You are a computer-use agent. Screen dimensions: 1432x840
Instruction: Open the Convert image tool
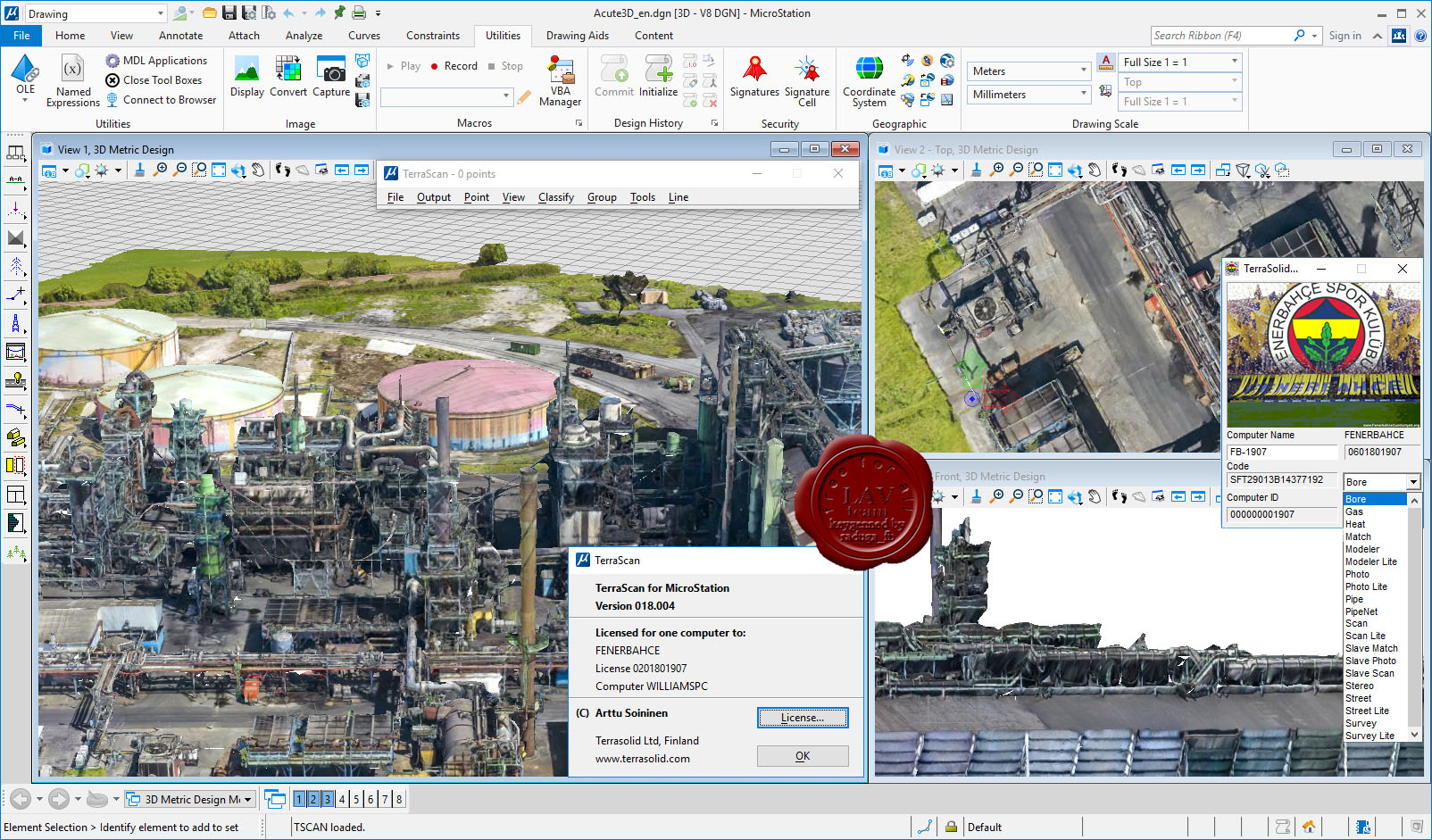pyautogui.click(x=288, y=77)
